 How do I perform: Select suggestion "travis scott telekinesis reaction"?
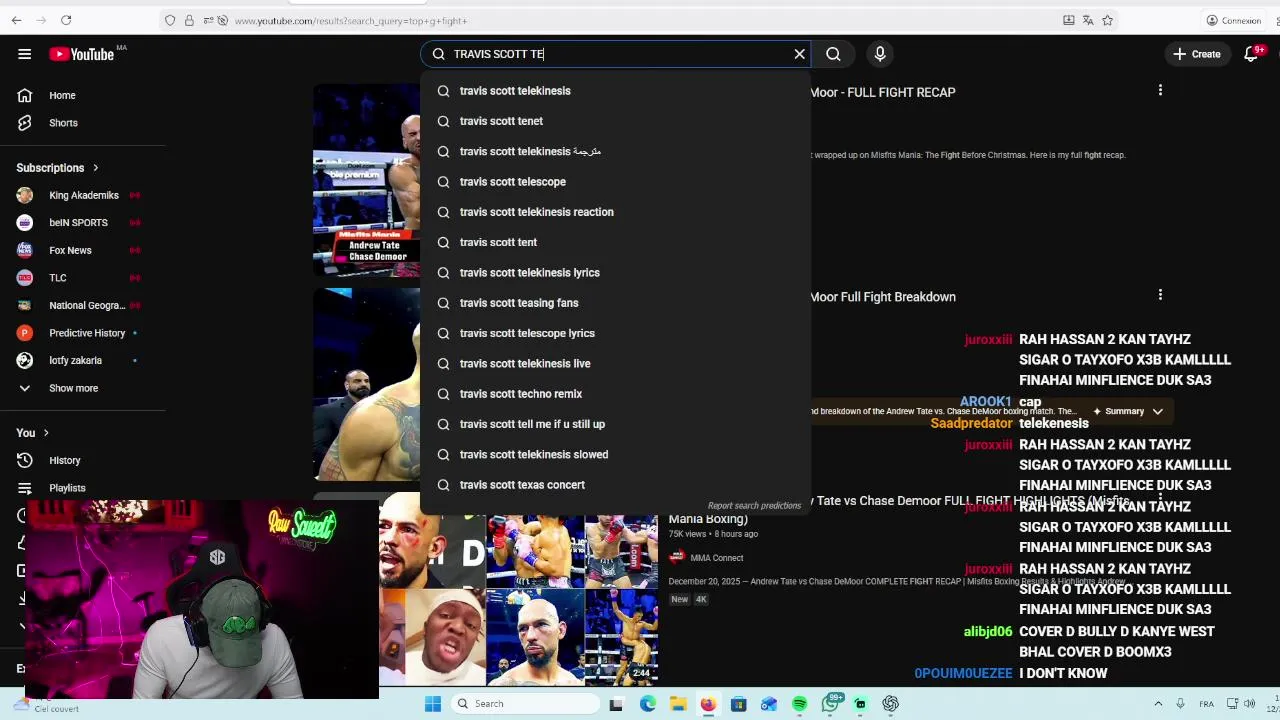[x=615, y=212]
